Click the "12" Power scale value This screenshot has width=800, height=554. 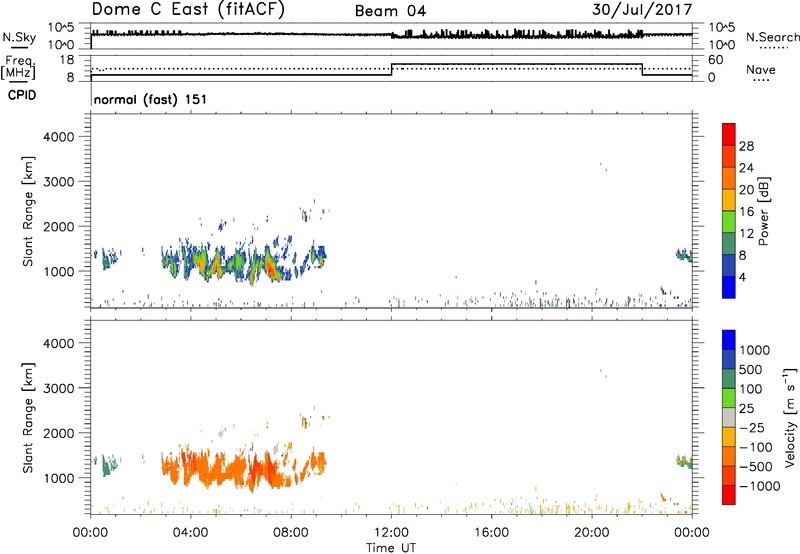pos(746,234)
